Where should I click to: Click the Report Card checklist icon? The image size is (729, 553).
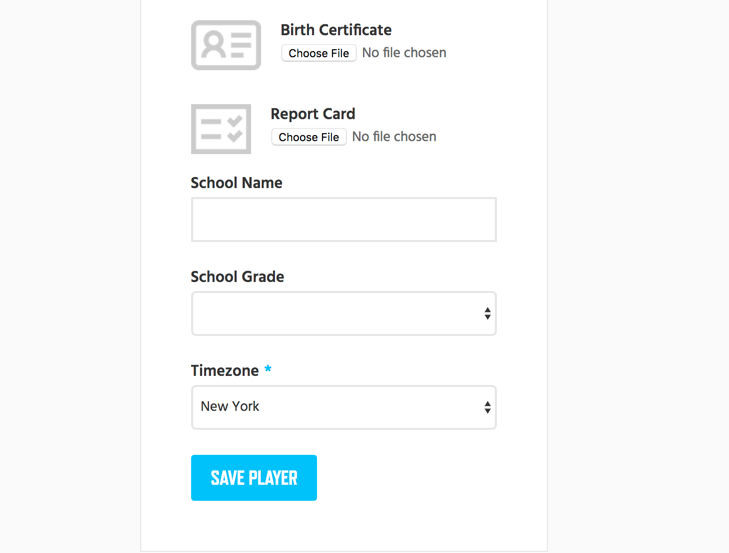pos(221,129)
